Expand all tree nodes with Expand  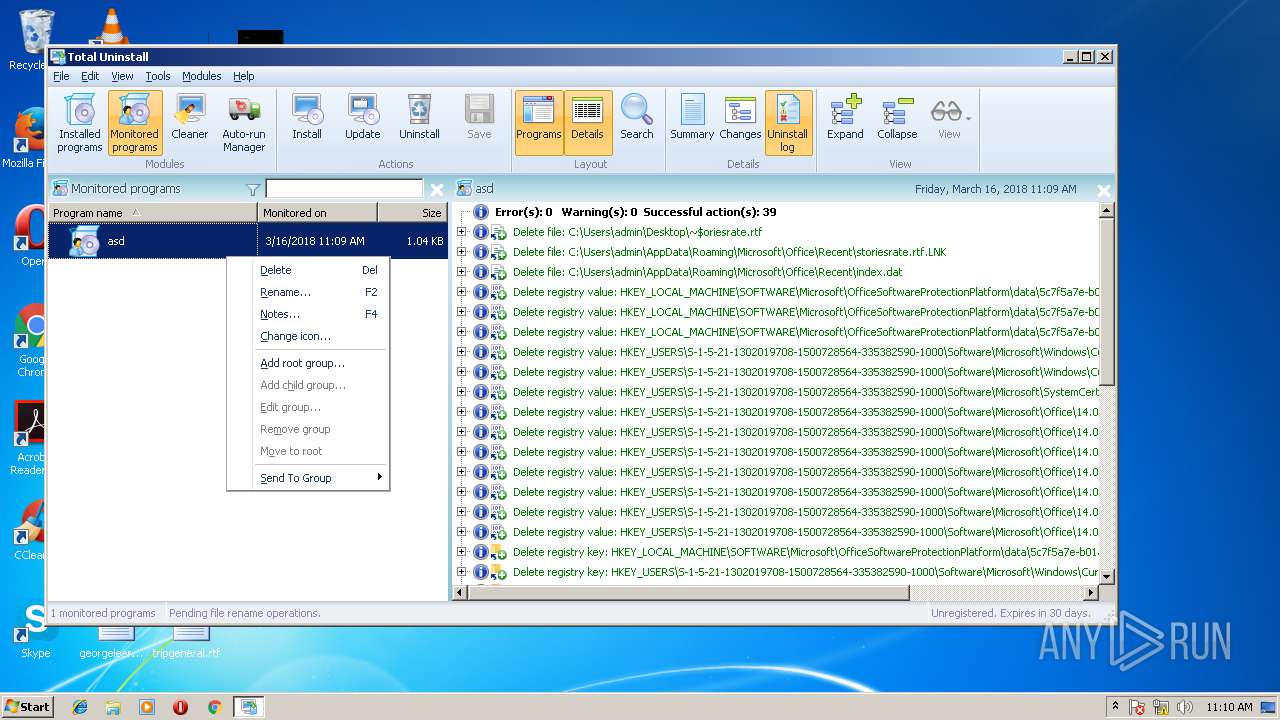pos(845,117)
